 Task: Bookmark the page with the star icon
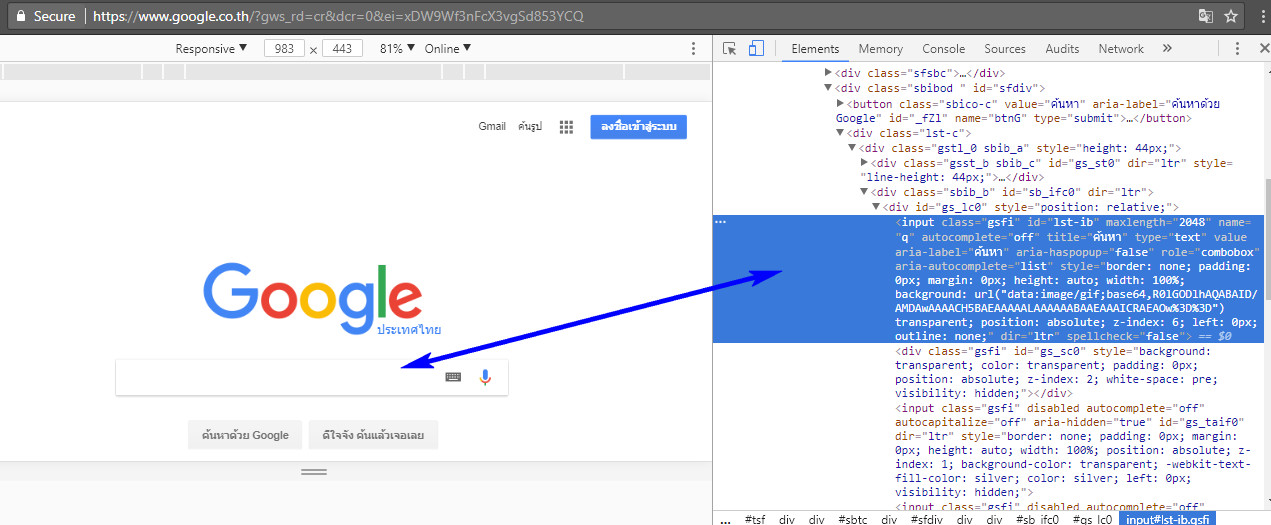pos(1231,16)
